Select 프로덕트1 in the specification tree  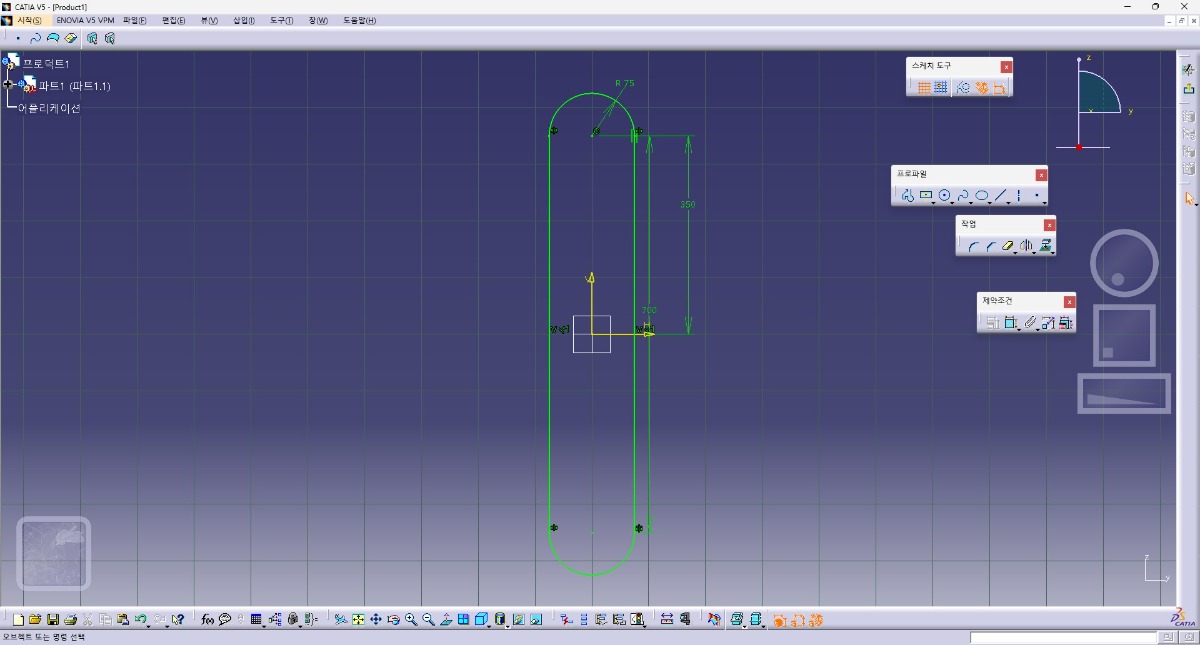pos(45,64)
